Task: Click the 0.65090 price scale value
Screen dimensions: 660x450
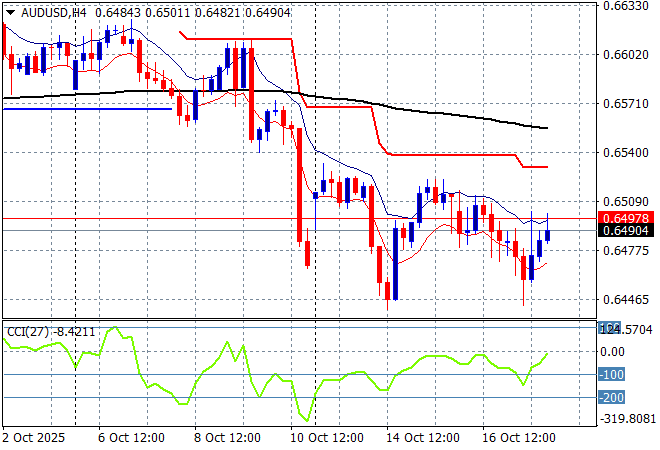Action: pos(626,202)
